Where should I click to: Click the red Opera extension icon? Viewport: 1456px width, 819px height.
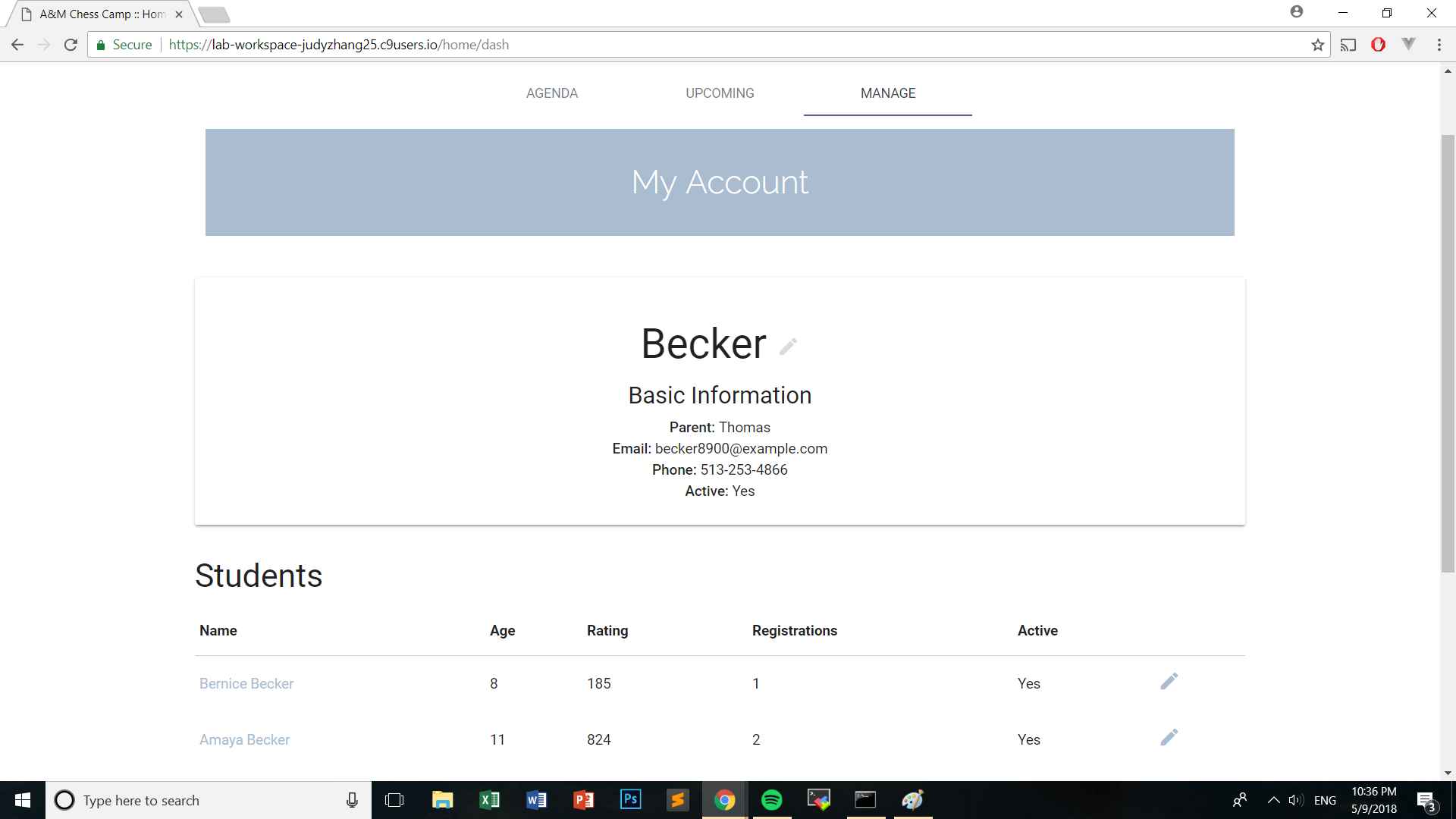(x=1378, y=45)
